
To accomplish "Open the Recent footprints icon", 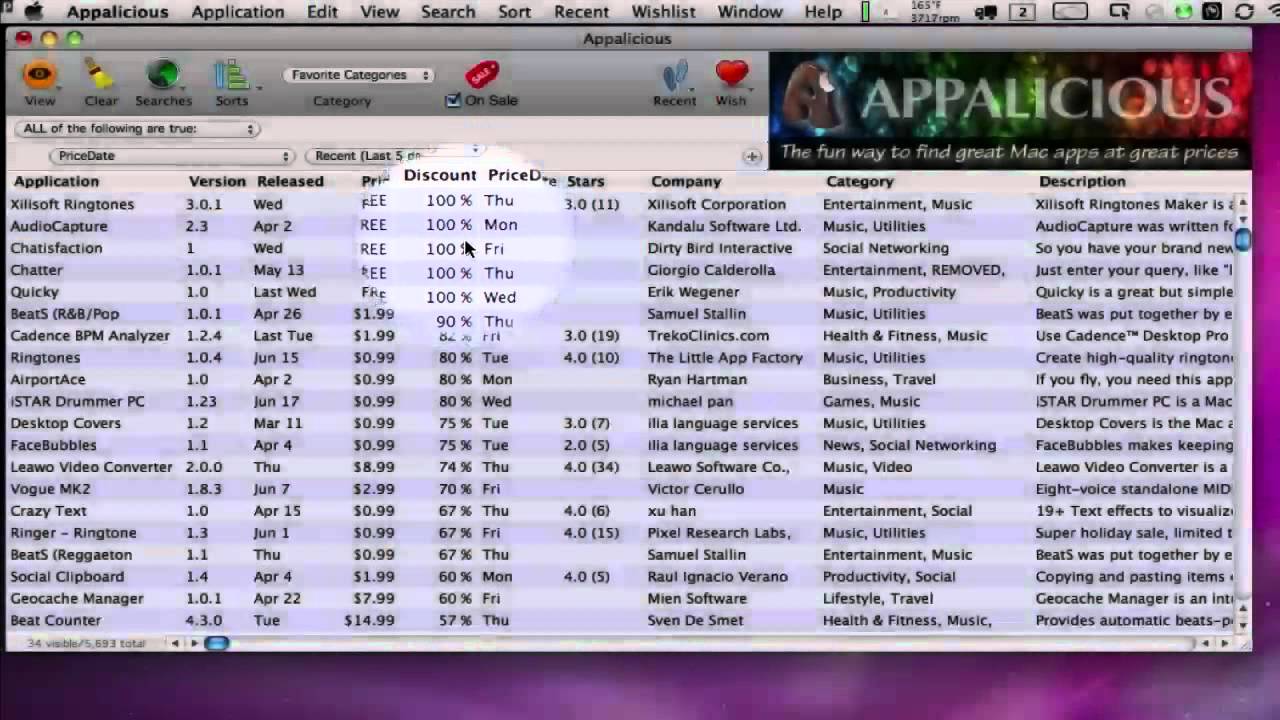I will tap(675, 75).
